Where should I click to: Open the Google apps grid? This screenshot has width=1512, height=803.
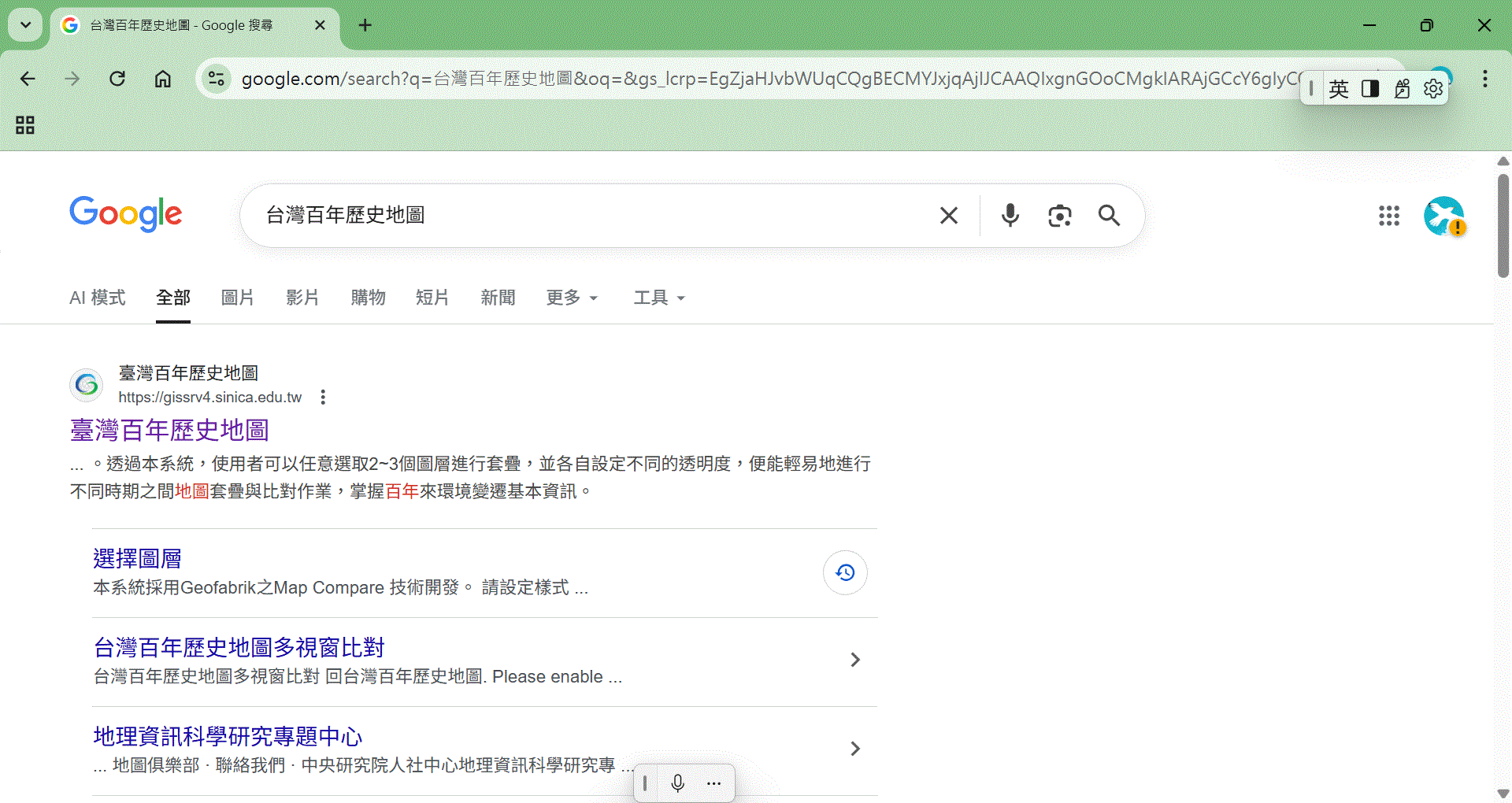pos(1388,215)
